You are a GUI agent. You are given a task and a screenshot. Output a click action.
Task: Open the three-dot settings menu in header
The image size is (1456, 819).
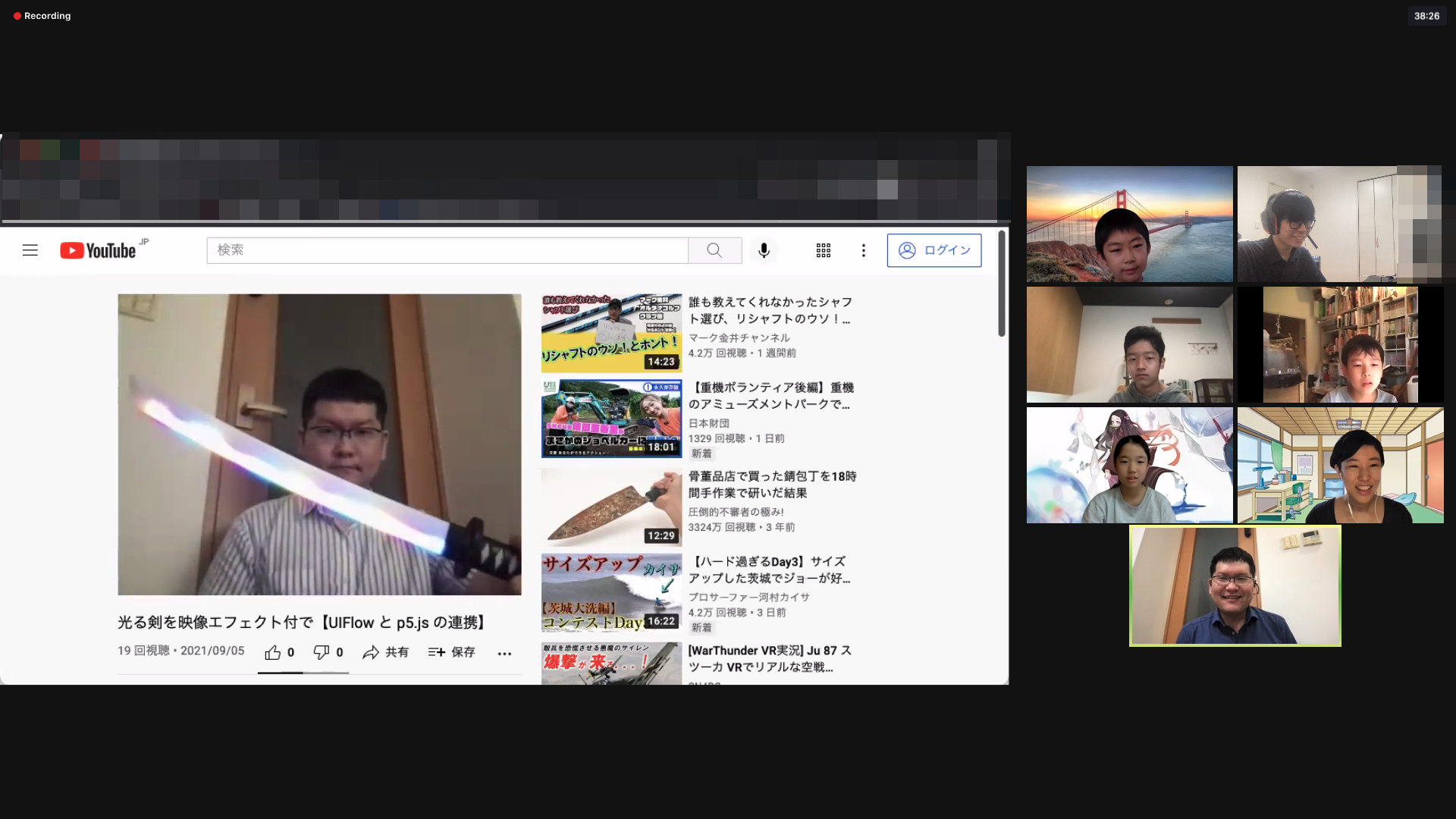point(863,250)
